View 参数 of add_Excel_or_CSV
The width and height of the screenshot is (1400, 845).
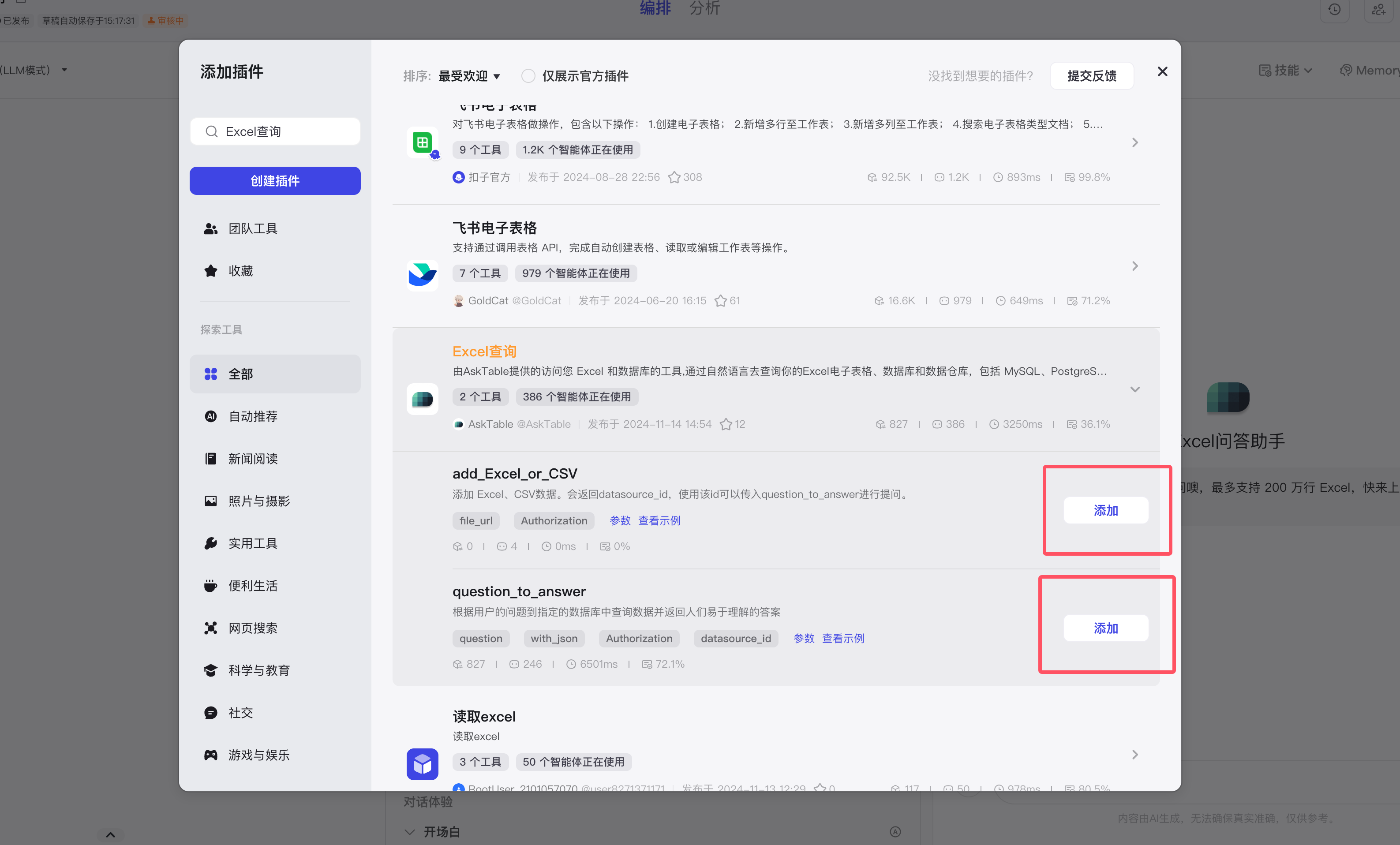tap(620, 520)
